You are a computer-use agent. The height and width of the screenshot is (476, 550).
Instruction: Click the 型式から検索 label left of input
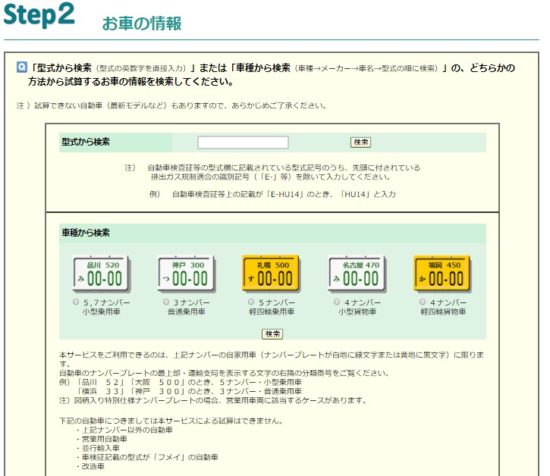pyautogui.click(x=86, y=142)
